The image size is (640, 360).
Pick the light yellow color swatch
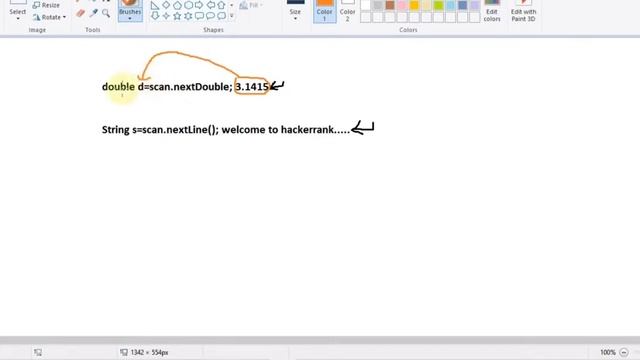(x=427, y=5)
